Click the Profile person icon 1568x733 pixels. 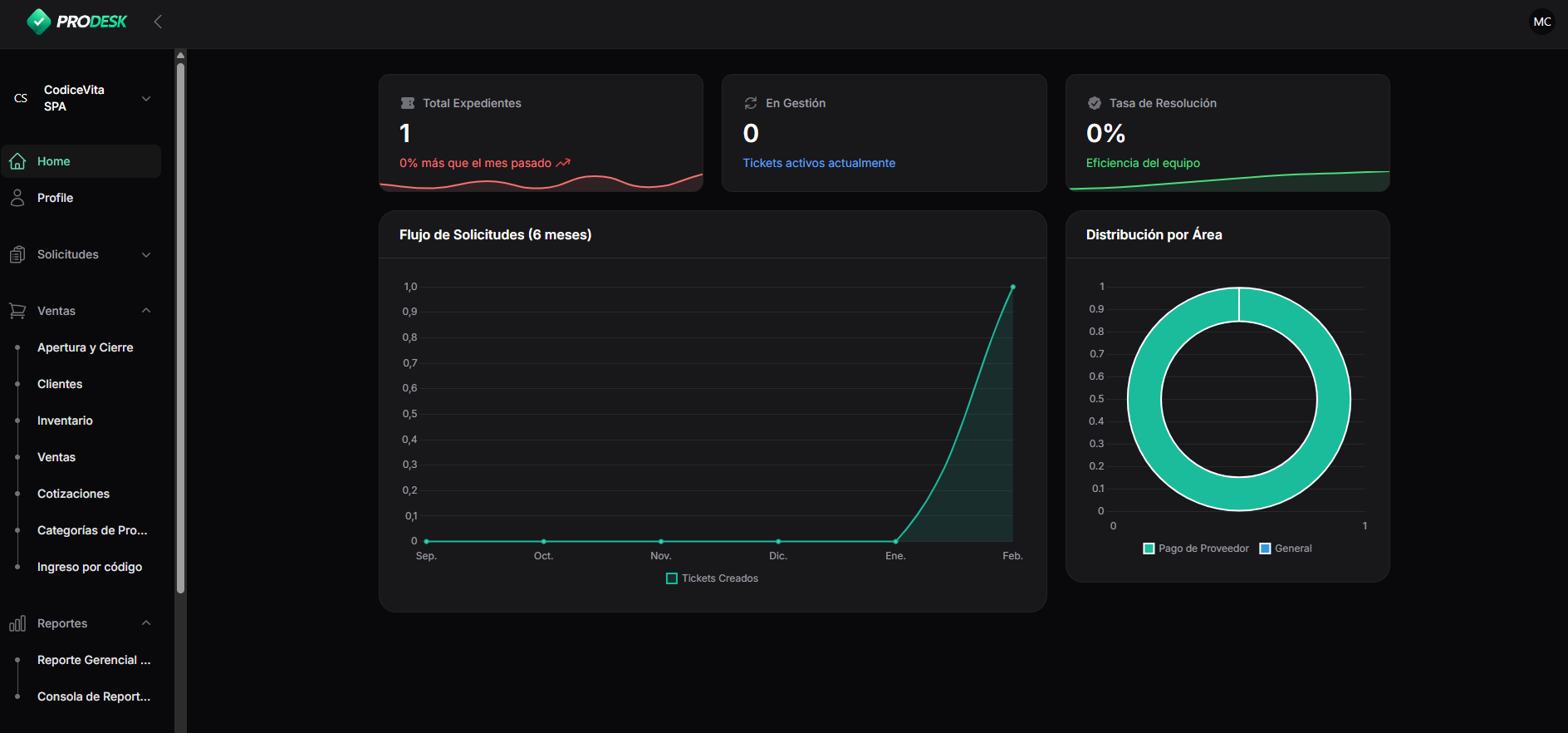pos(17,198)
